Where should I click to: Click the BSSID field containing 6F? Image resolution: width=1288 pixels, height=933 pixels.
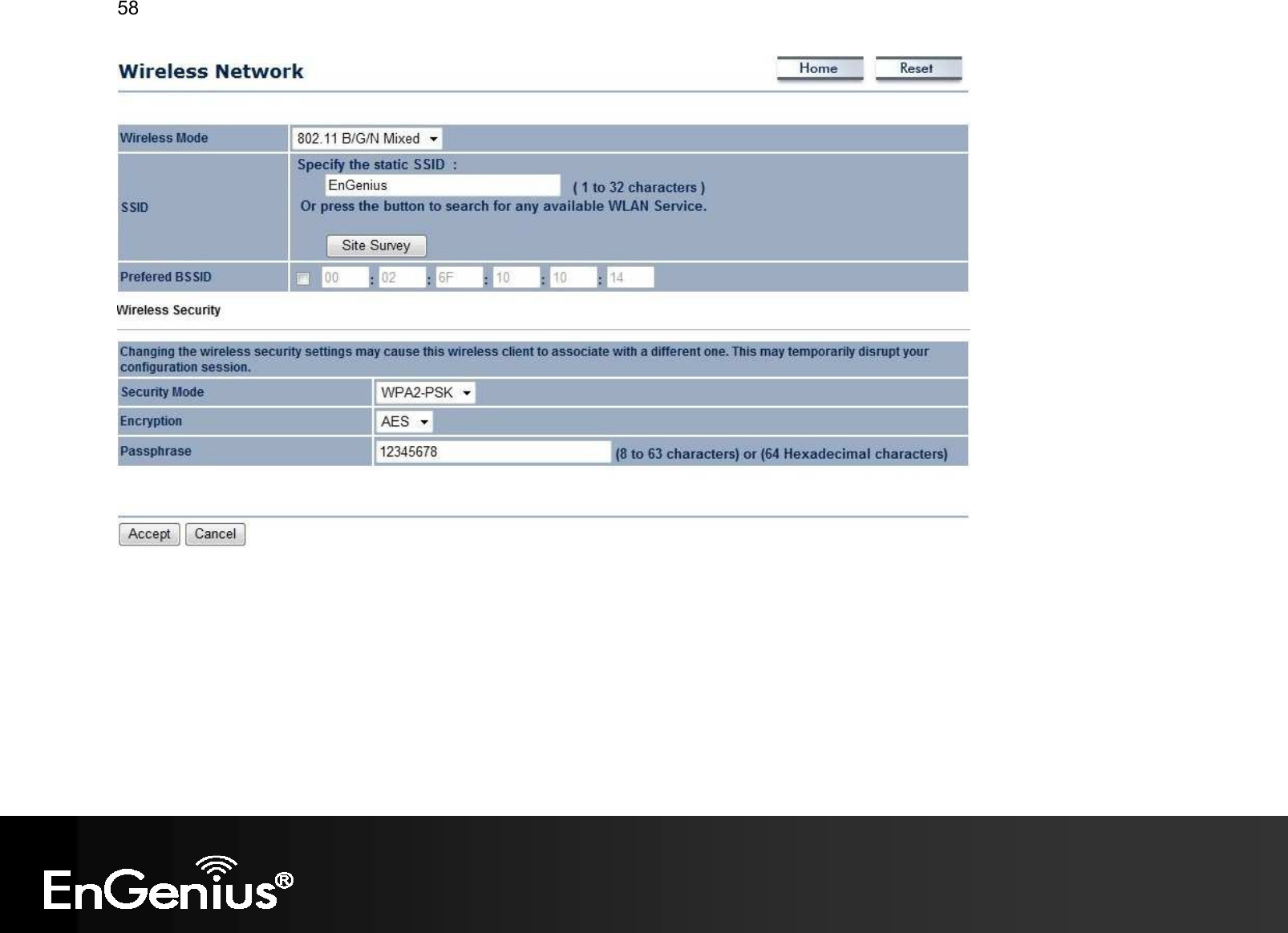pyautogui.click(x=459, y=278)
